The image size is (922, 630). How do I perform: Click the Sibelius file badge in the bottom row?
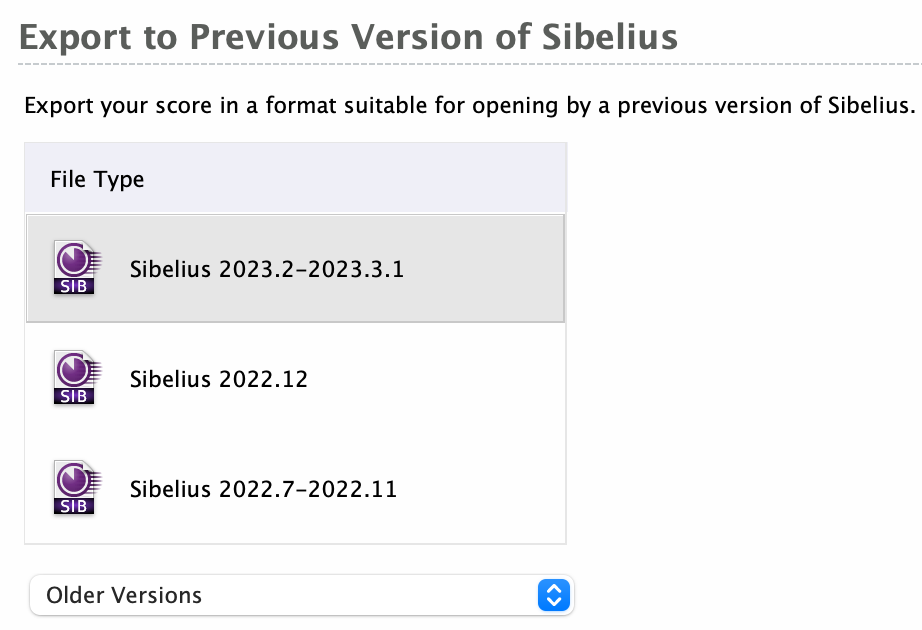pyautogui.click(x=73, y=487)
